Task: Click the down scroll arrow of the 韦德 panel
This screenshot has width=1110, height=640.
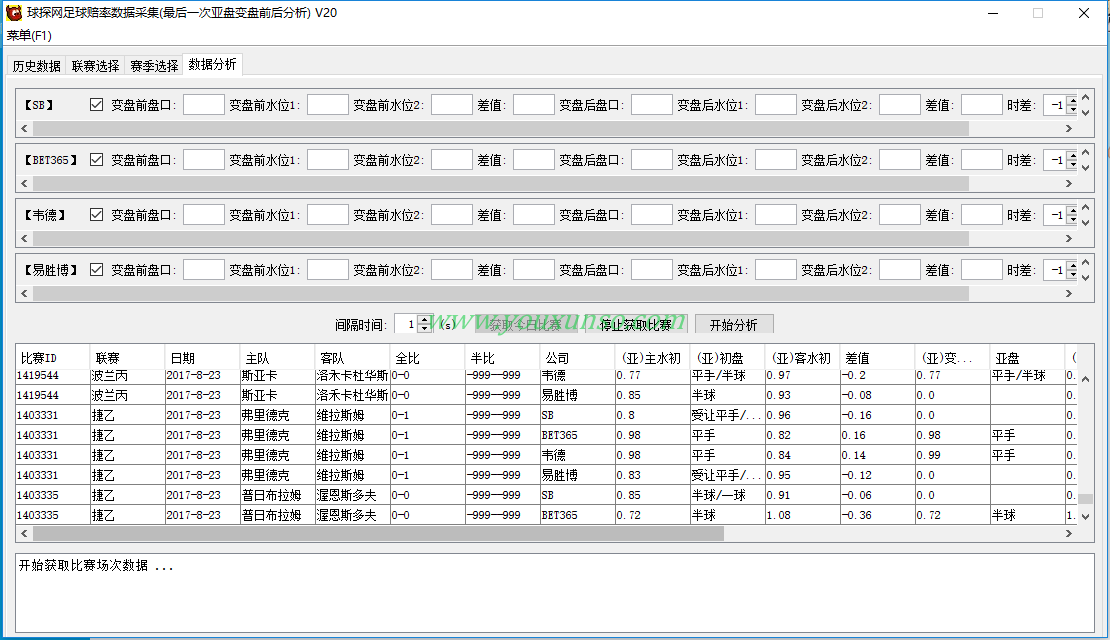Action: click(x=1086, y=223)
